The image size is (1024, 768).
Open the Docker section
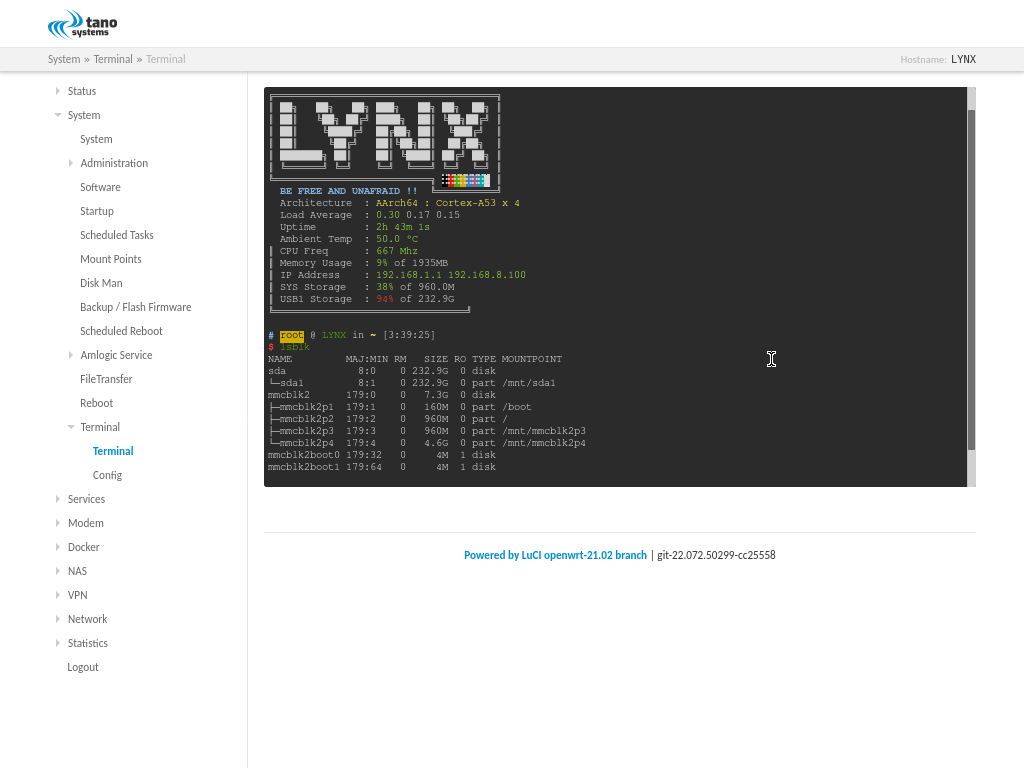click(84, 547)
